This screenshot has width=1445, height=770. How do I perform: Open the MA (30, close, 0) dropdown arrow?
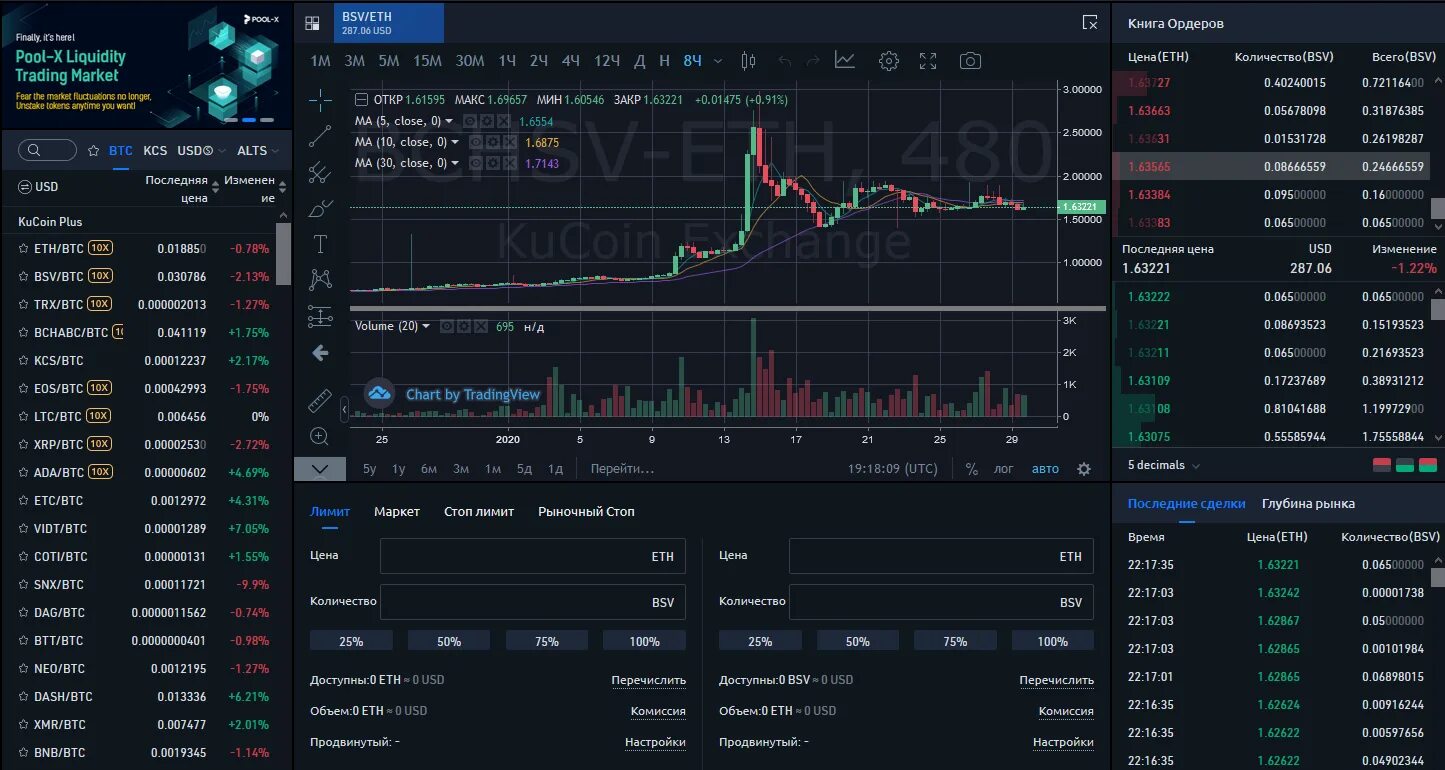click(456, 163)
